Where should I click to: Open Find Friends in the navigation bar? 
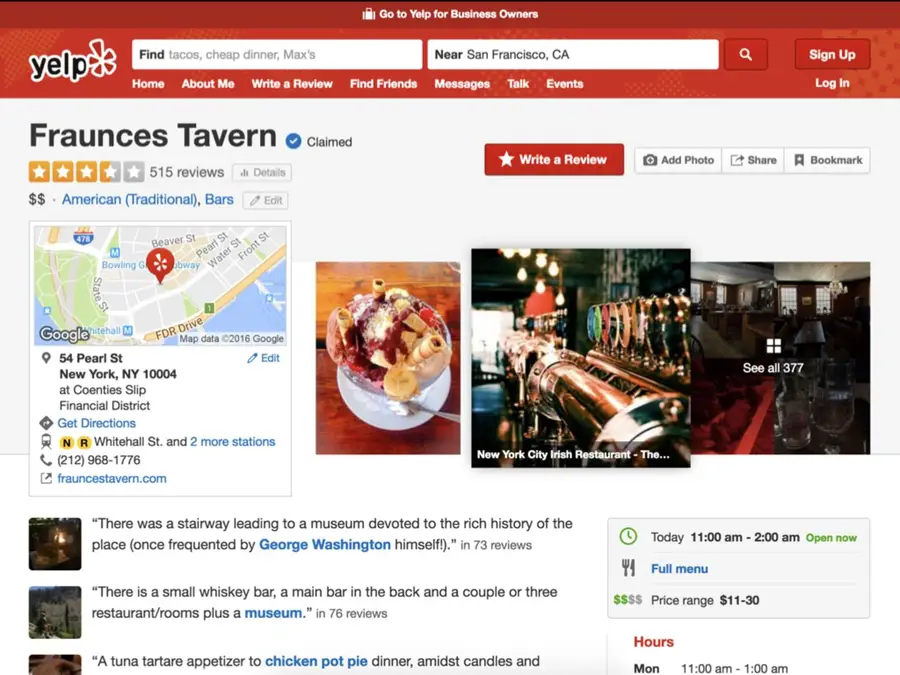click(x=383, y=84)
